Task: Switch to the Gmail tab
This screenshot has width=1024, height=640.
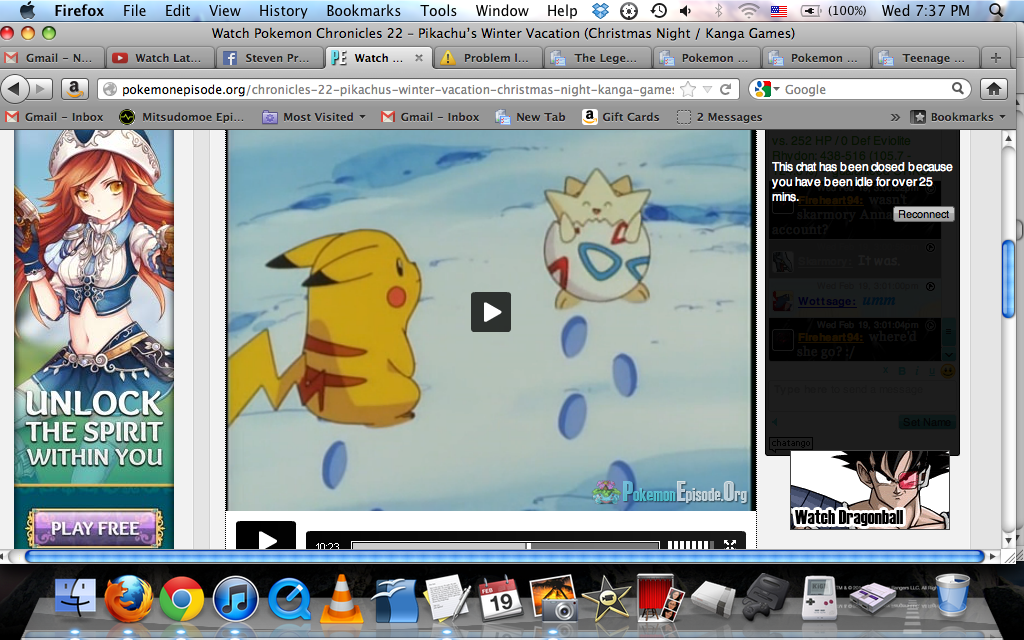Action: coord(52,57)
